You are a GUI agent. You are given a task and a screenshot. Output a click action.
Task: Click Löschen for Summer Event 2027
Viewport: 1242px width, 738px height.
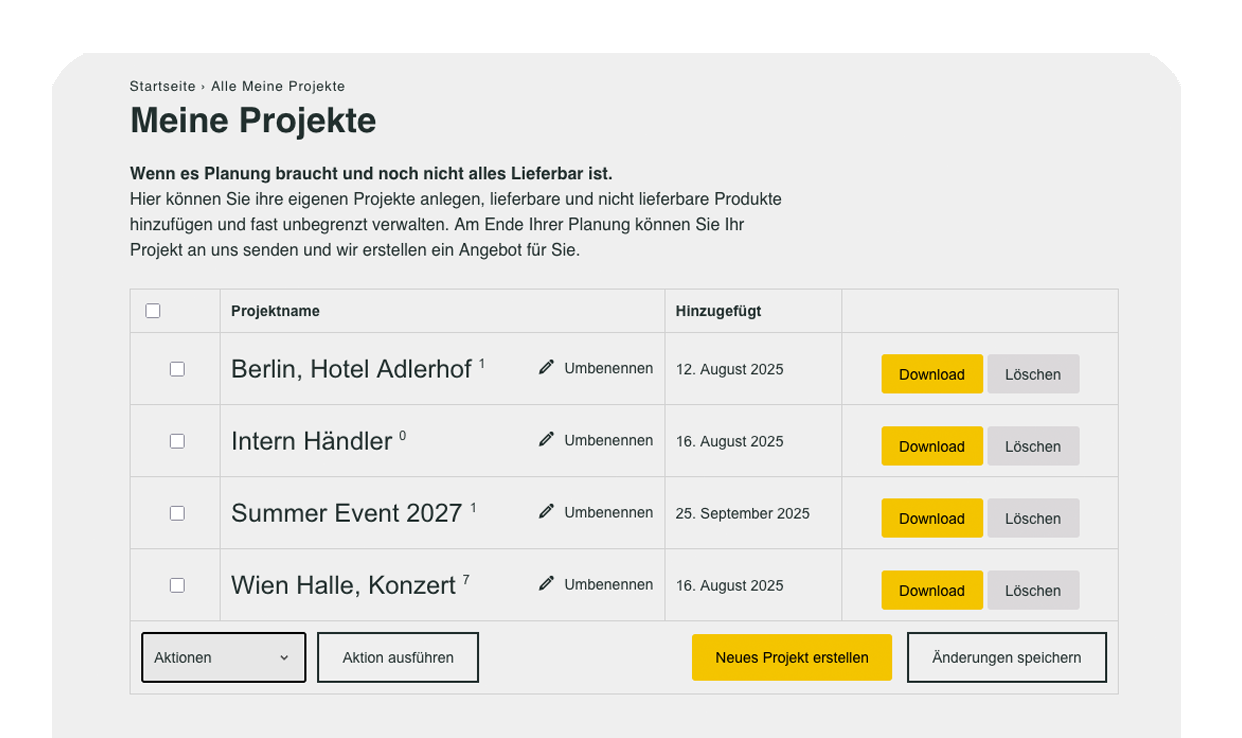tap(1032, 518)
